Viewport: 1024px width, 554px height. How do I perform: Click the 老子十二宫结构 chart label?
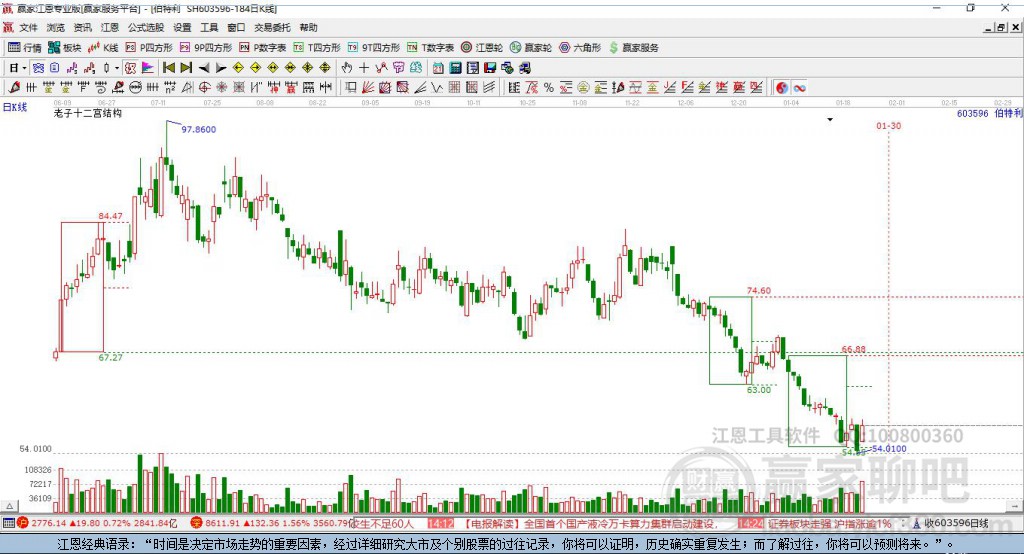88,113
